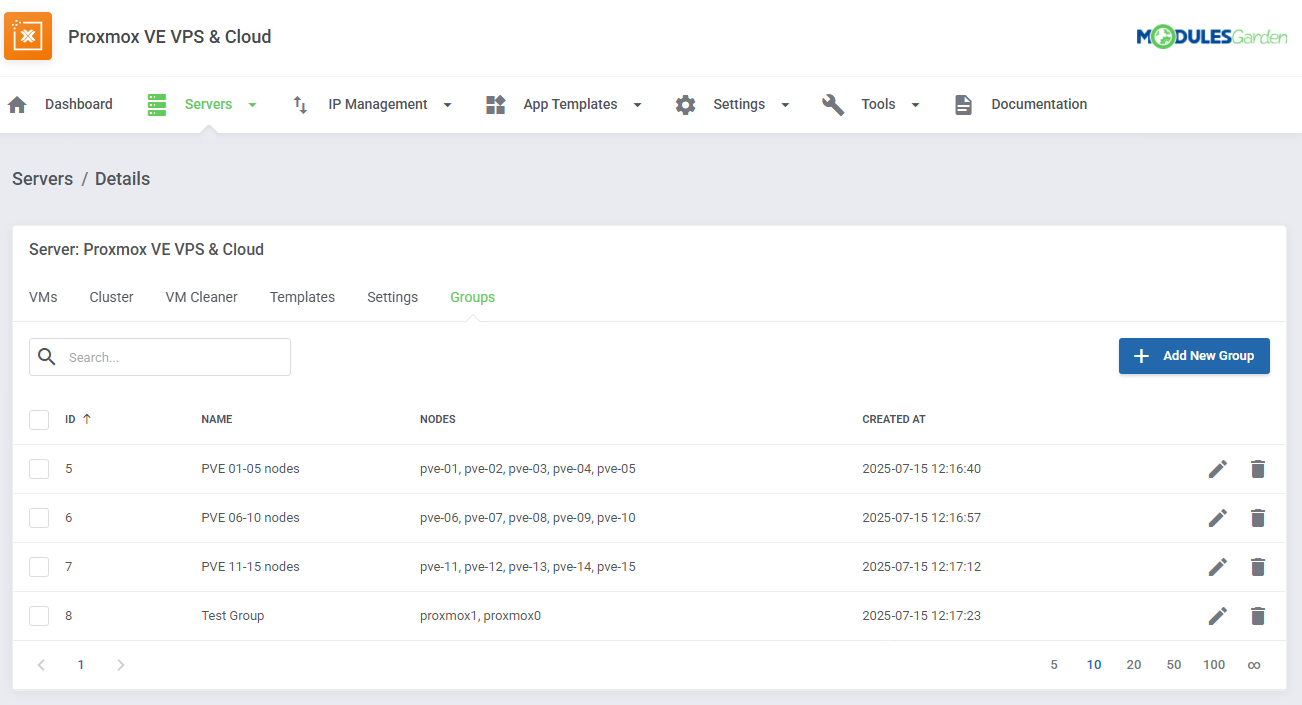Open the Dashboard via the home icon
The width and height of the screenshot is (1302, 705).
point(17,103)
